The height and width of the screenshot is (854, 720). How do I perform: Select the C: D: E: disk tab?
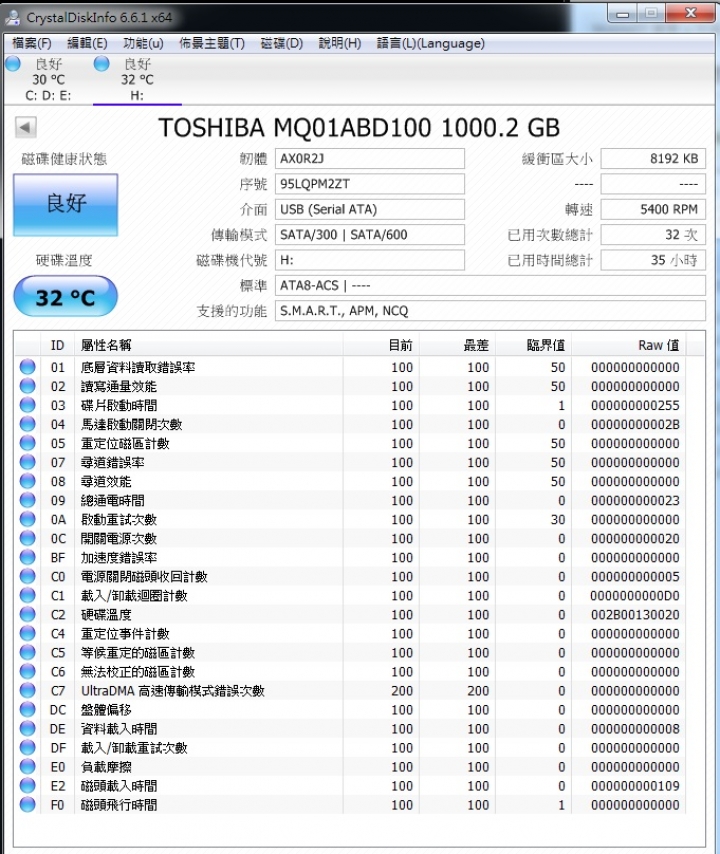point(48,80)
